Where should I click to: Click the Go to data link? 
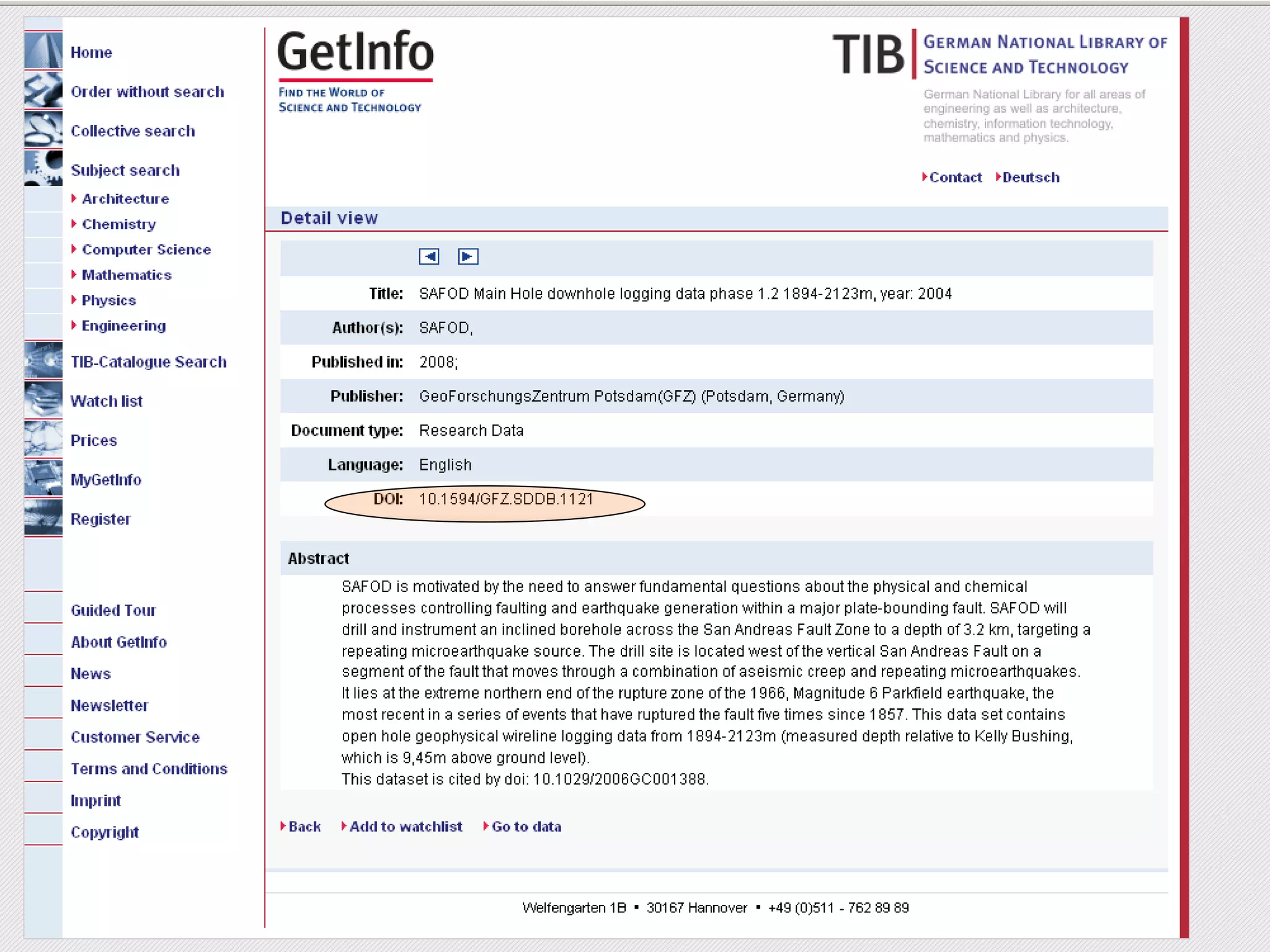coord(526,827)
